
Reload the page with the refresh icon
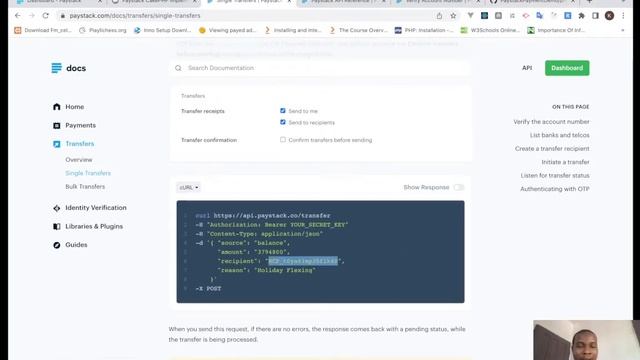[46, 16]
